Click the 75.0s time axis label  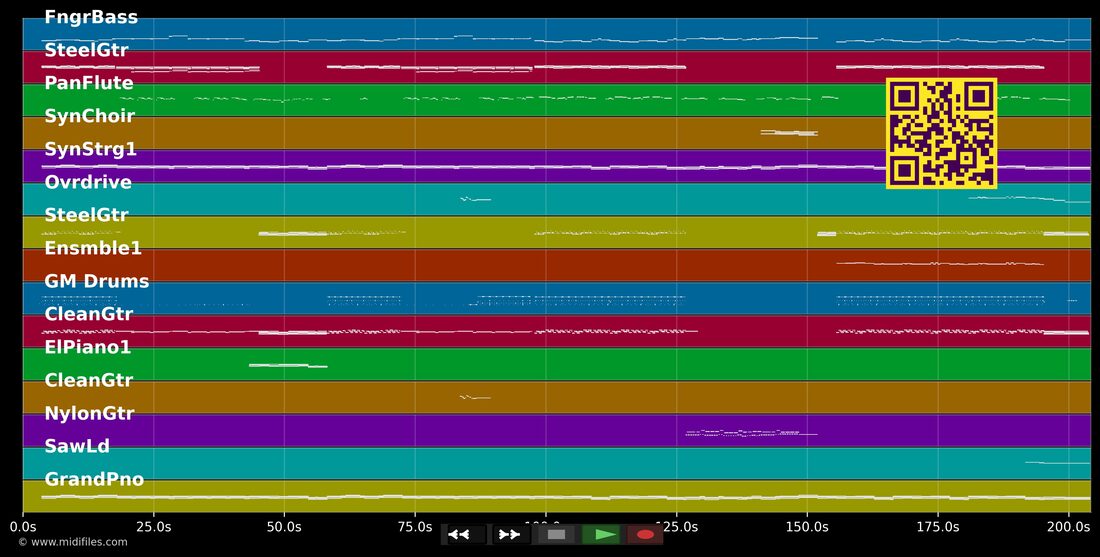(x=415, y=525)
